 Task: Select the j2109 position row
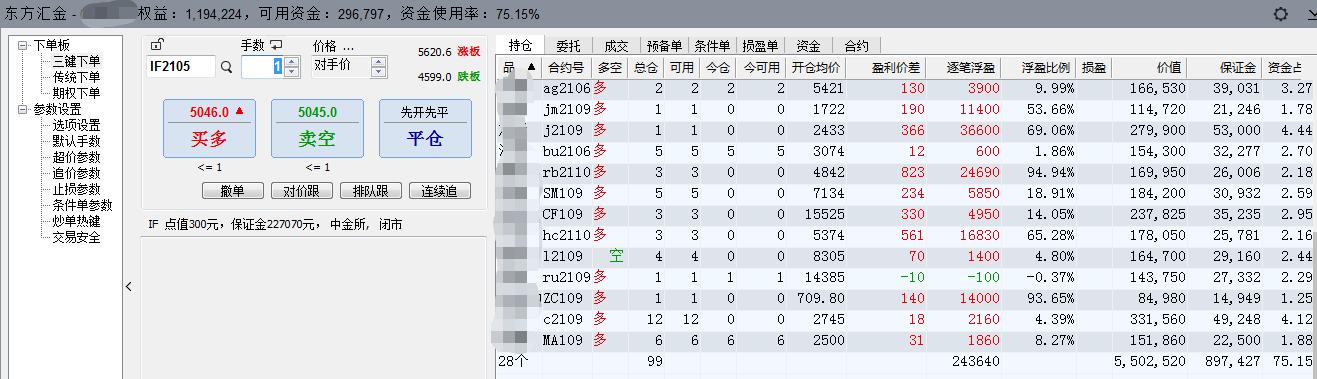905,130
